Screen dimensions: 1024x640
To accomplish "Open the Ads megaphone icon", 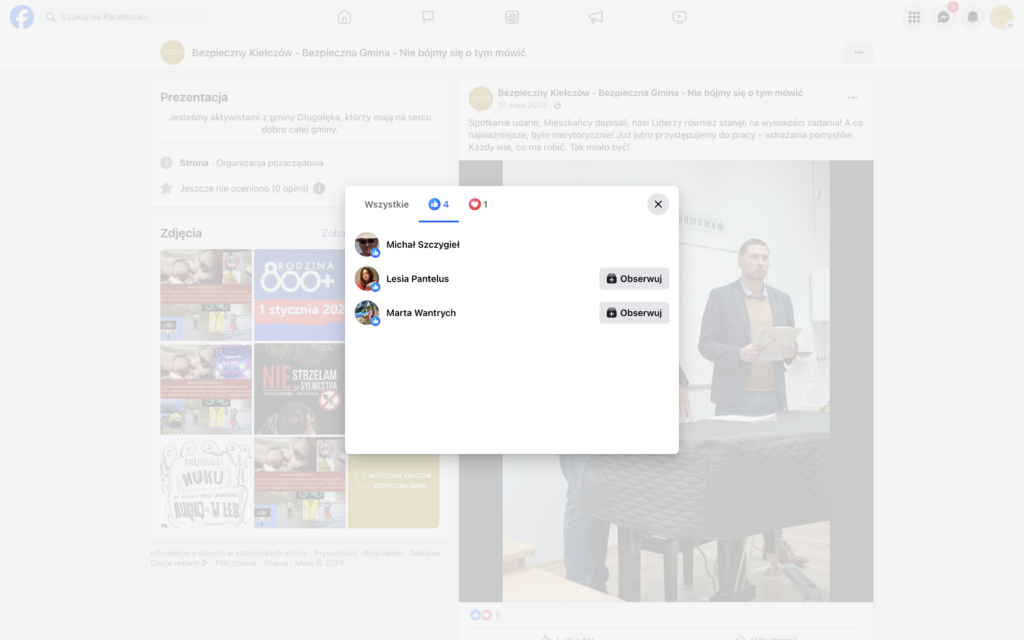I will coord(596,17).
